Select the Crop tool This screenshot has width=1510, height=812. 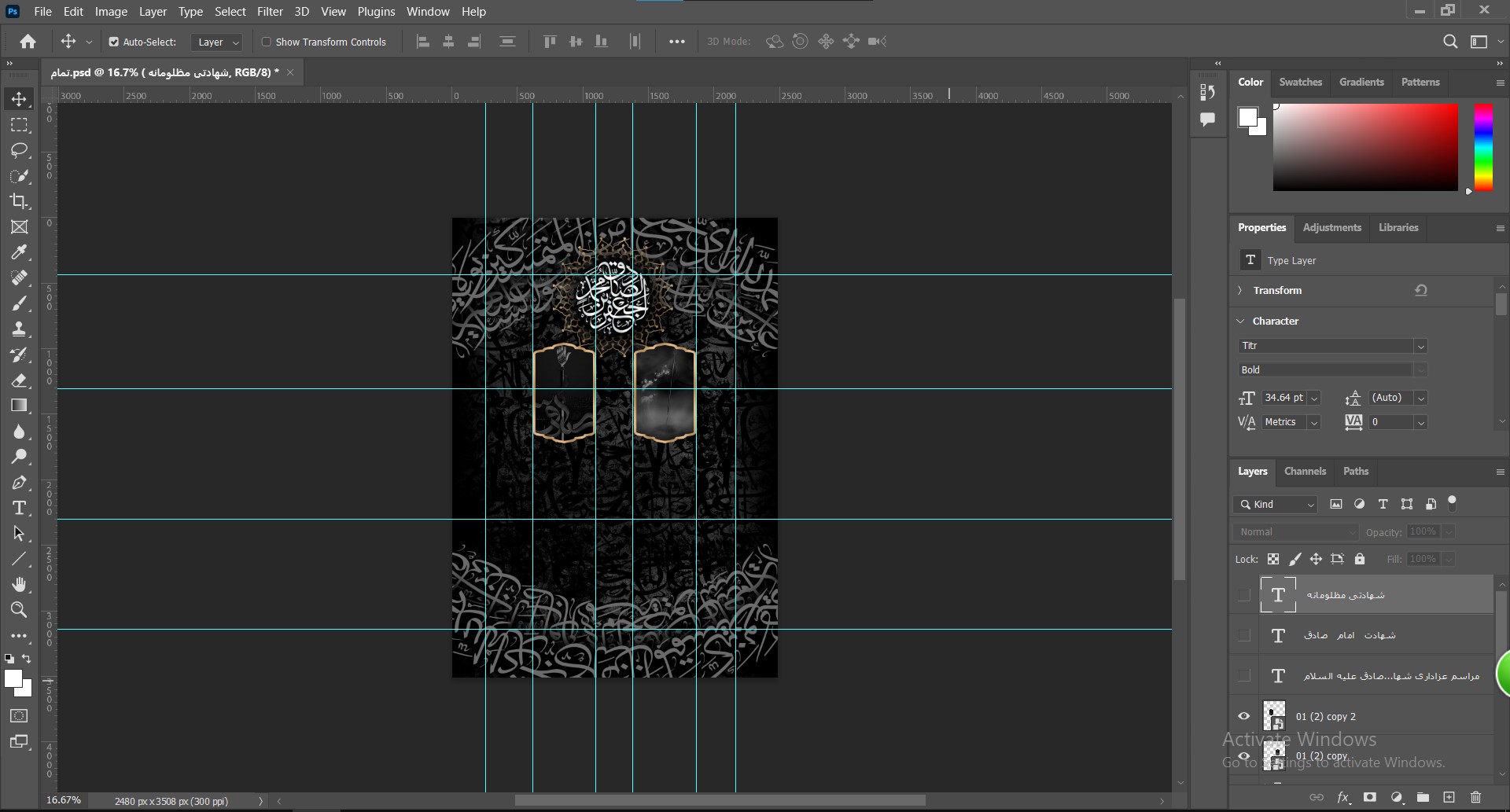coord(20,201)
